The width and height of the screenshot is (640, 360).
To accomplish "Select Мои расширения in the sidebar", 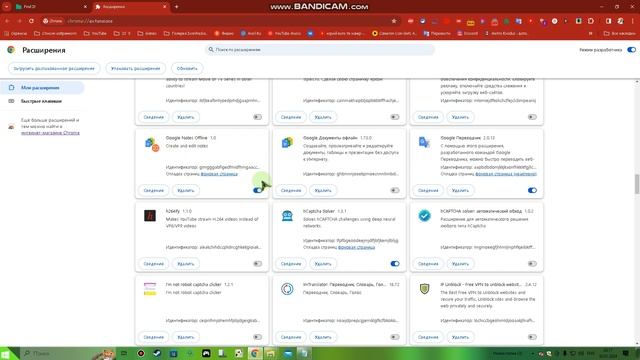I will (42, 88).
